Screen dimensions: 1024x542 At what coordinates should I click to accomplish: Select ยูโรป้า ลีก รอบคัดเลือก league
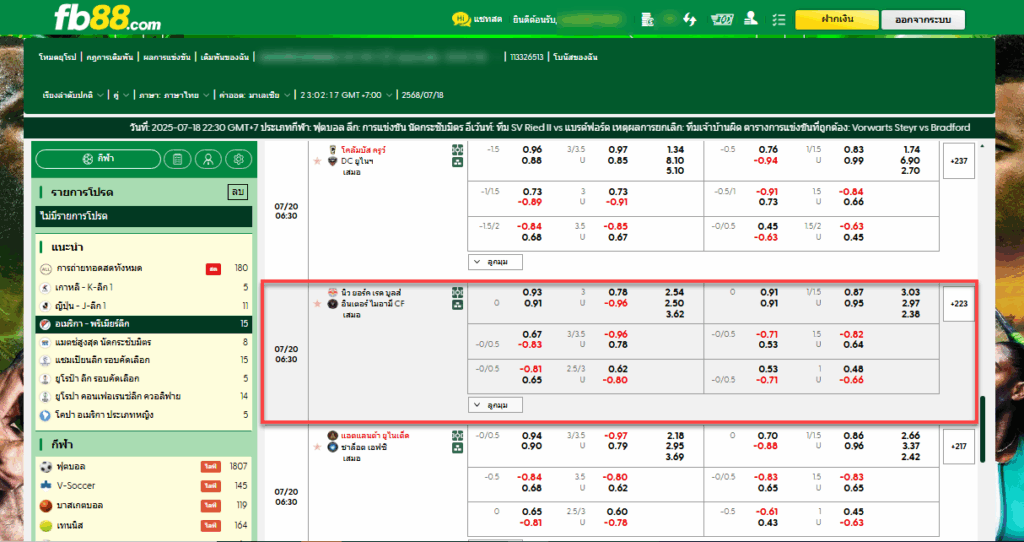tap(144, 379)
